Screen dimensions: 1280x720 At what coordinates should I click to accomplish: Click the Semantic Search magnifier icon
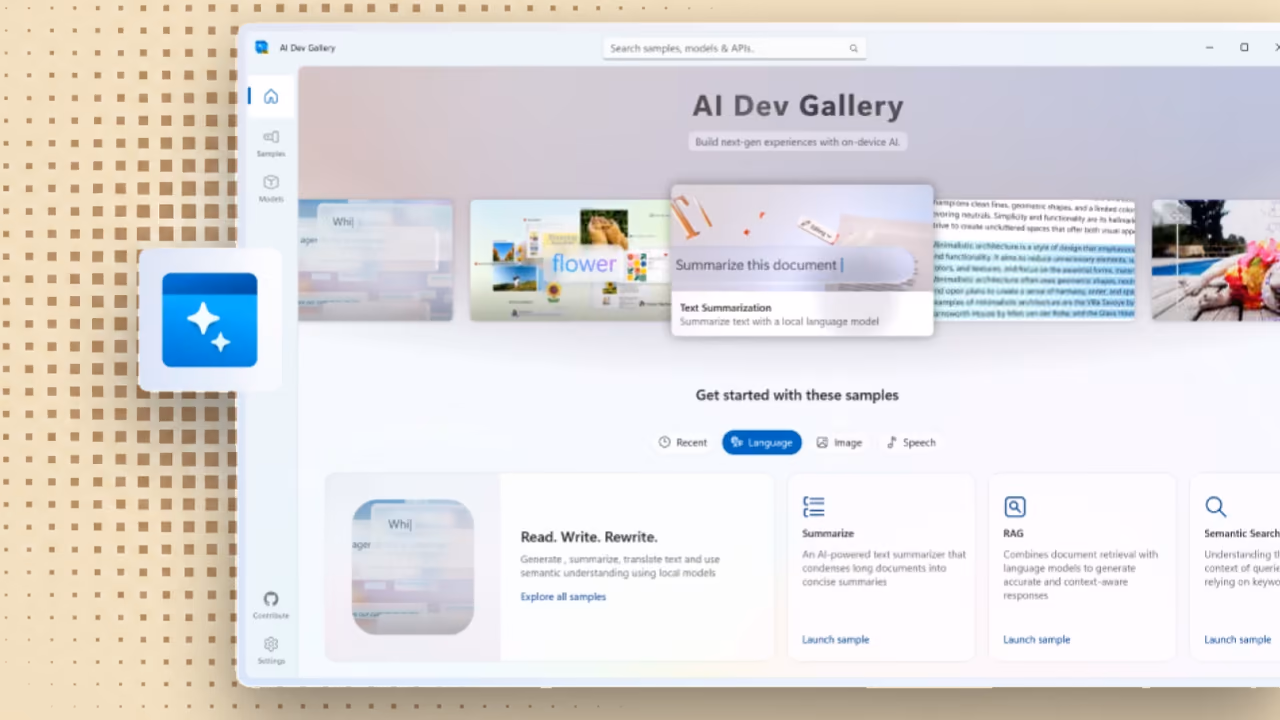(x=1215, y=507)
